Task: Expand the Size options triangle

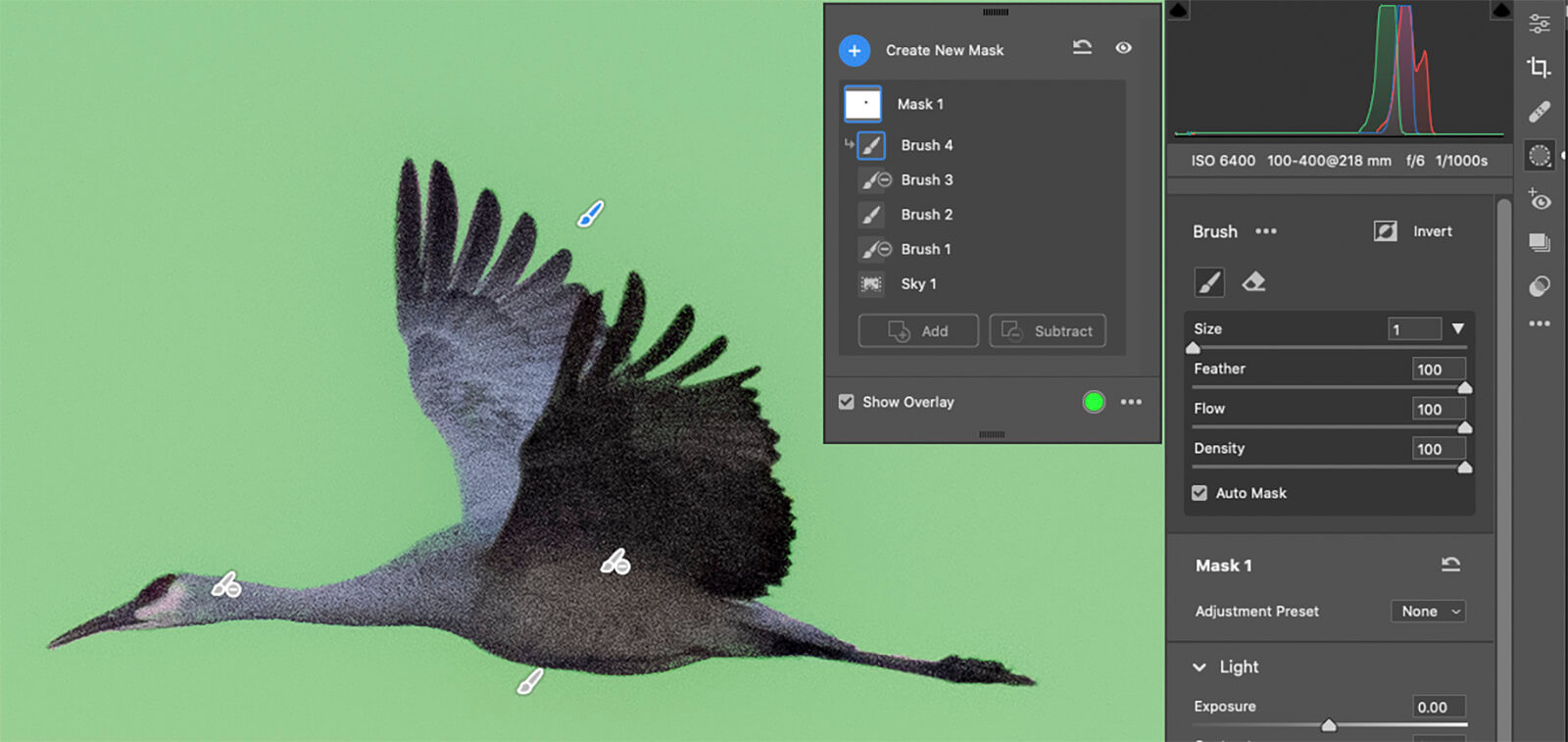Action: click(x=1458, y=329)
